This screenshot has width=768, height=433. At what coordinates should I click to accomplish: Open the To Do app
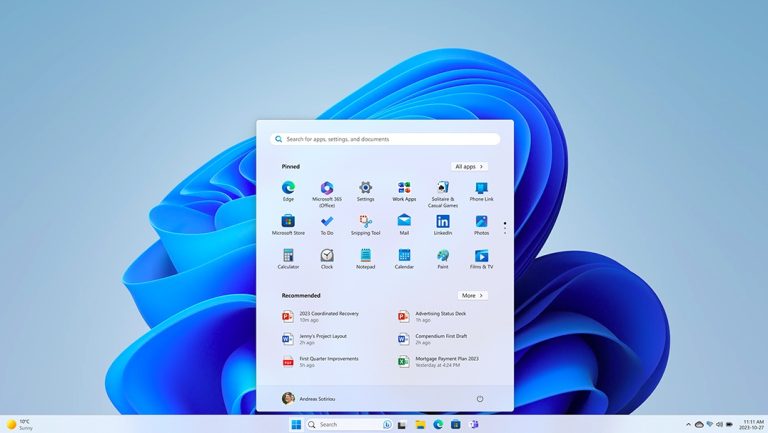pyautogui.click(x=326, y=222)
